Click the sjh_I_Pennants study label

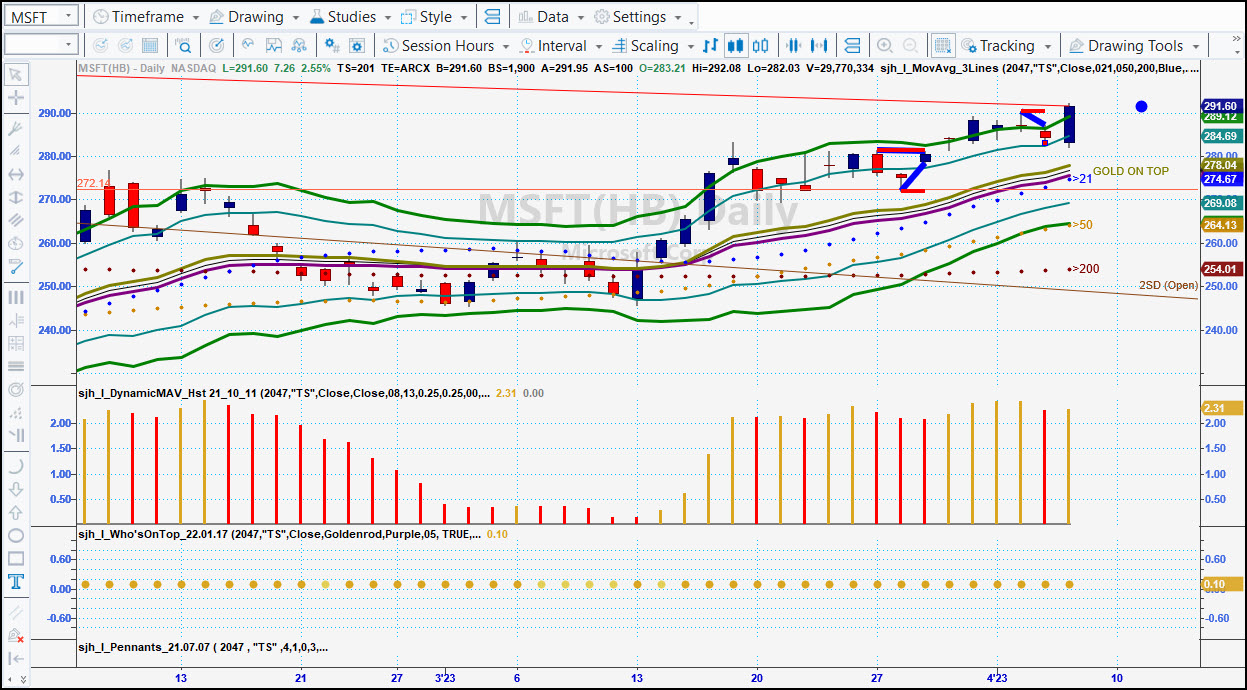203,648
